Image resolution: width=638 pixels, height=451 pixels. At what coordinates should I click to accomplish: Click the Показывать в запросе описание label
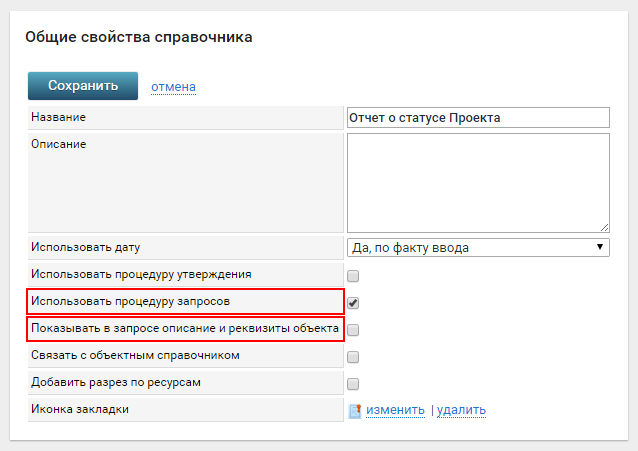[x=185, y=329]
